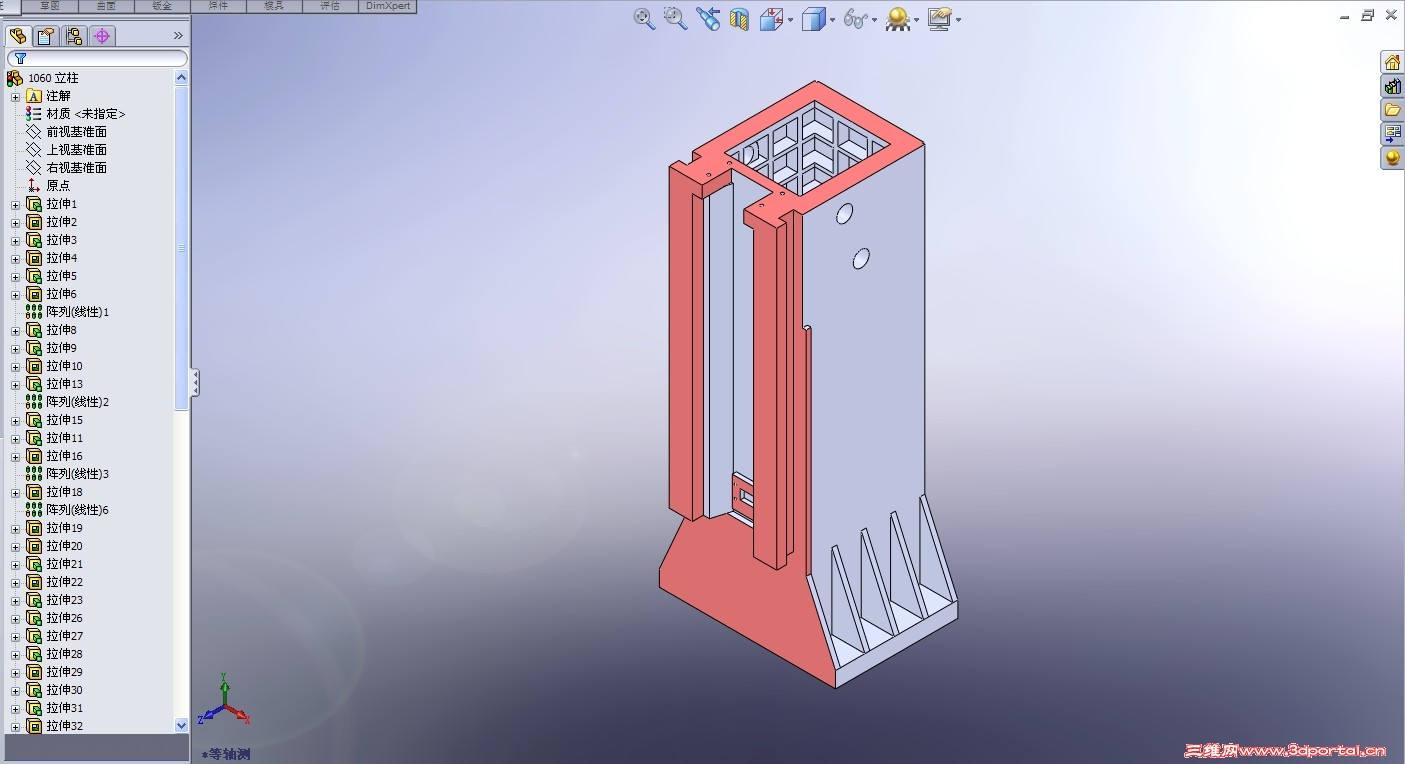1405x764 pixels.
Task: Click the 拉伸15 feature icon
Action: 34,420
